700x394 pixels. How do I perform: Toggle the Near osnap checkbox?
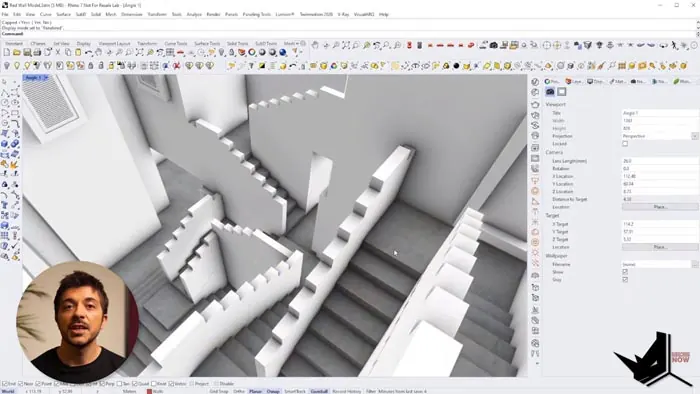point(21,384)
